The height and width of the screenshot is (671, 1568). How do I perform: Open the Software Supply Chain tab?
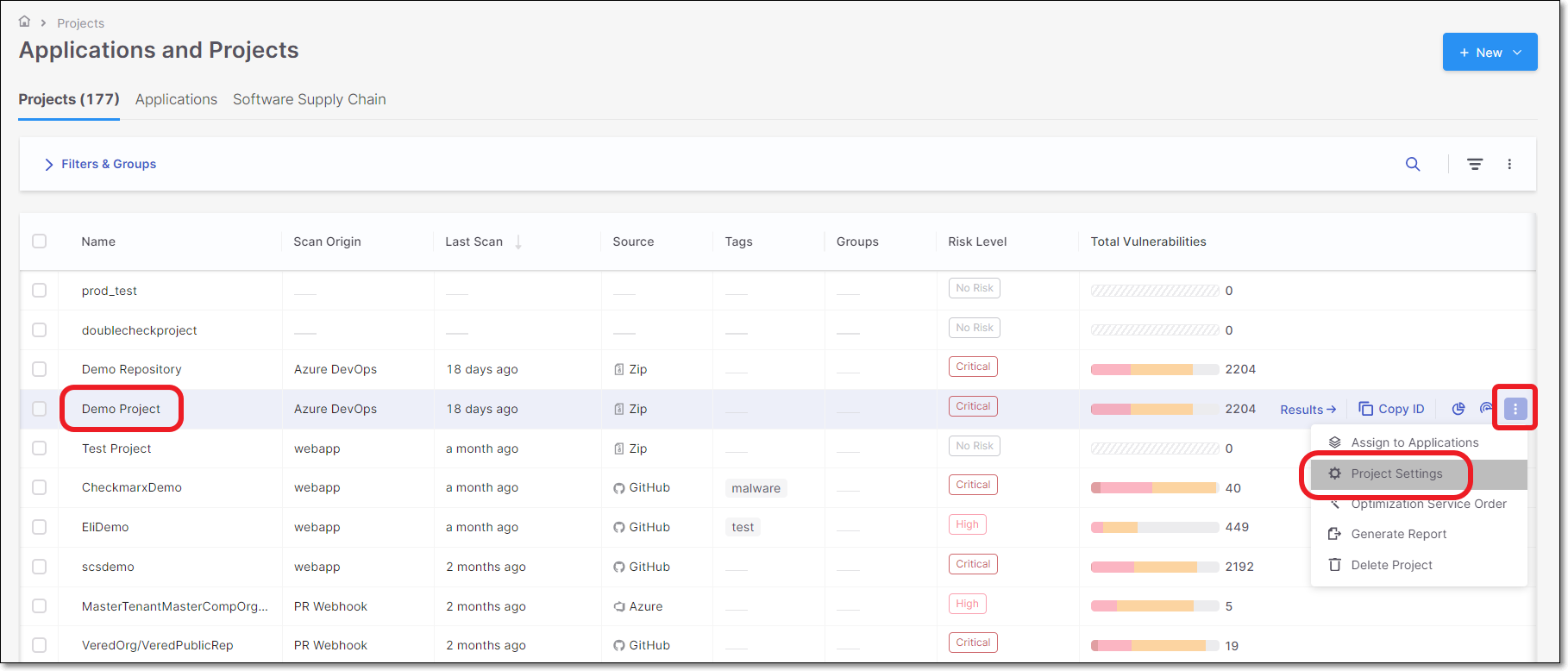tap(310, 99)
